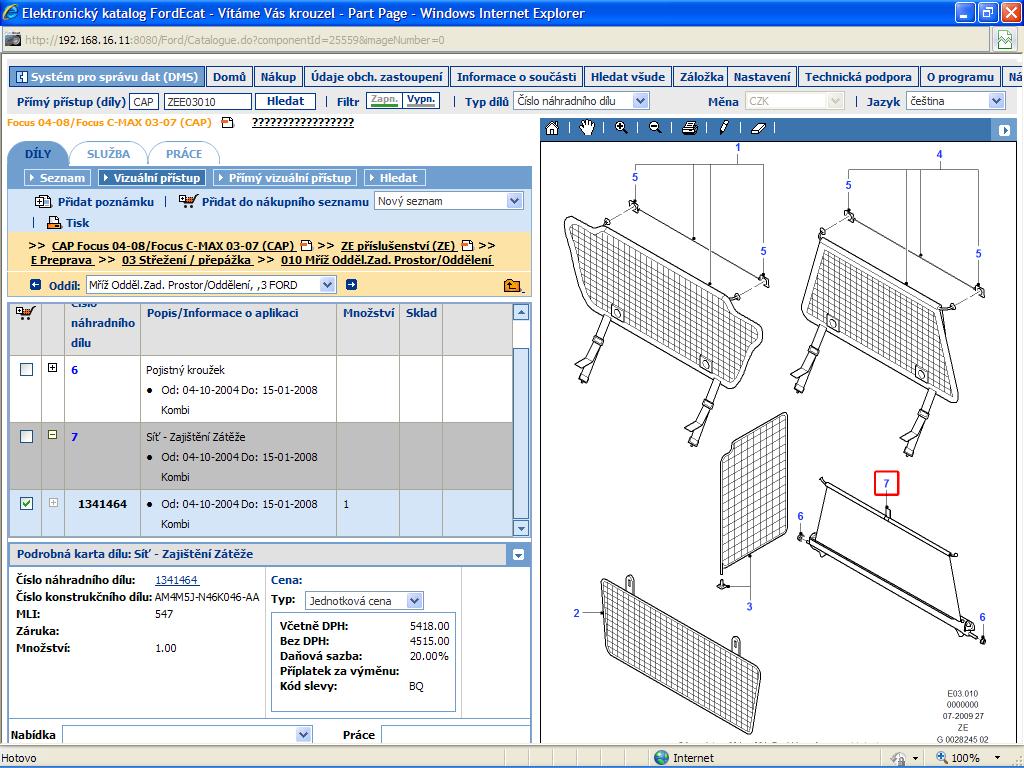The height and width of the screenshot is (768, 1024).
Task: Open the Typ dílů dropdown
Action: click(640, 101)
